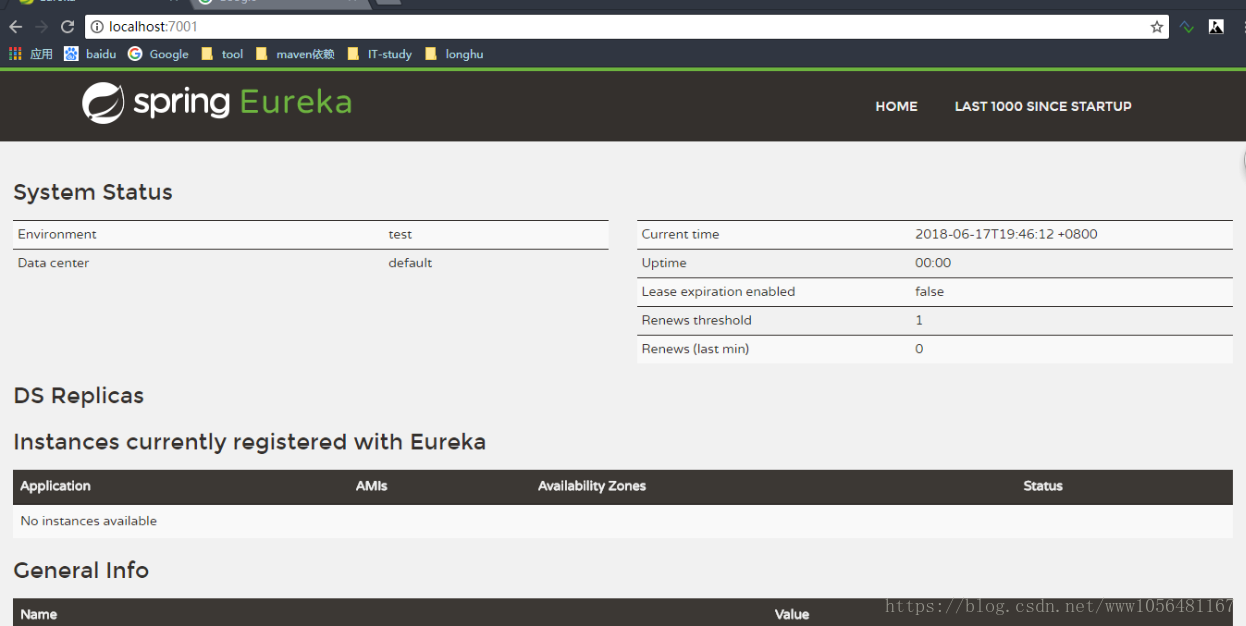
Task: Click the Name column header in General Info
Action: coord(38,614)
